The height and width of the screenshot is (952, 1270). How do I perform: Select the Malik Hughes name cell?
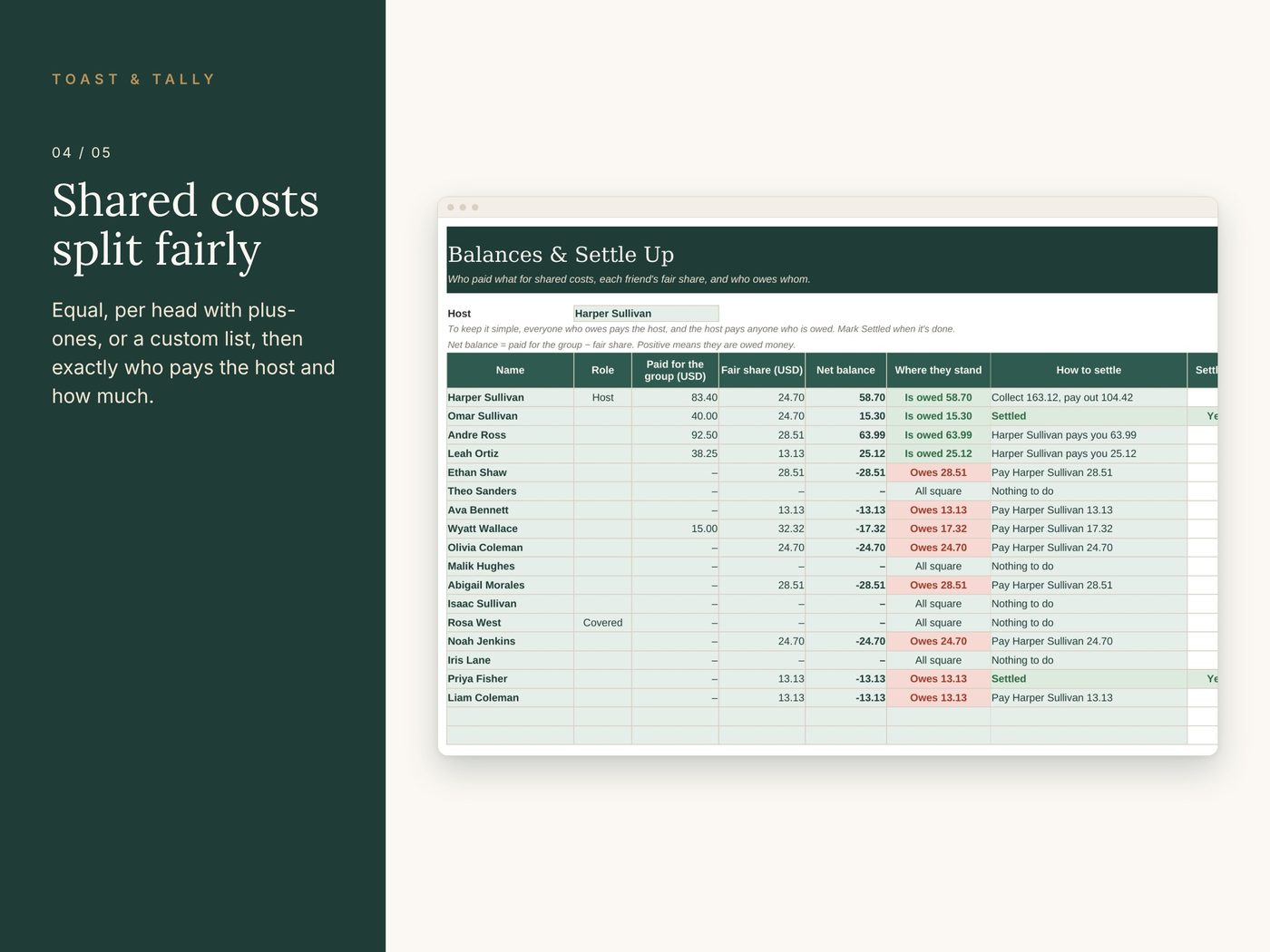point(510,567)
